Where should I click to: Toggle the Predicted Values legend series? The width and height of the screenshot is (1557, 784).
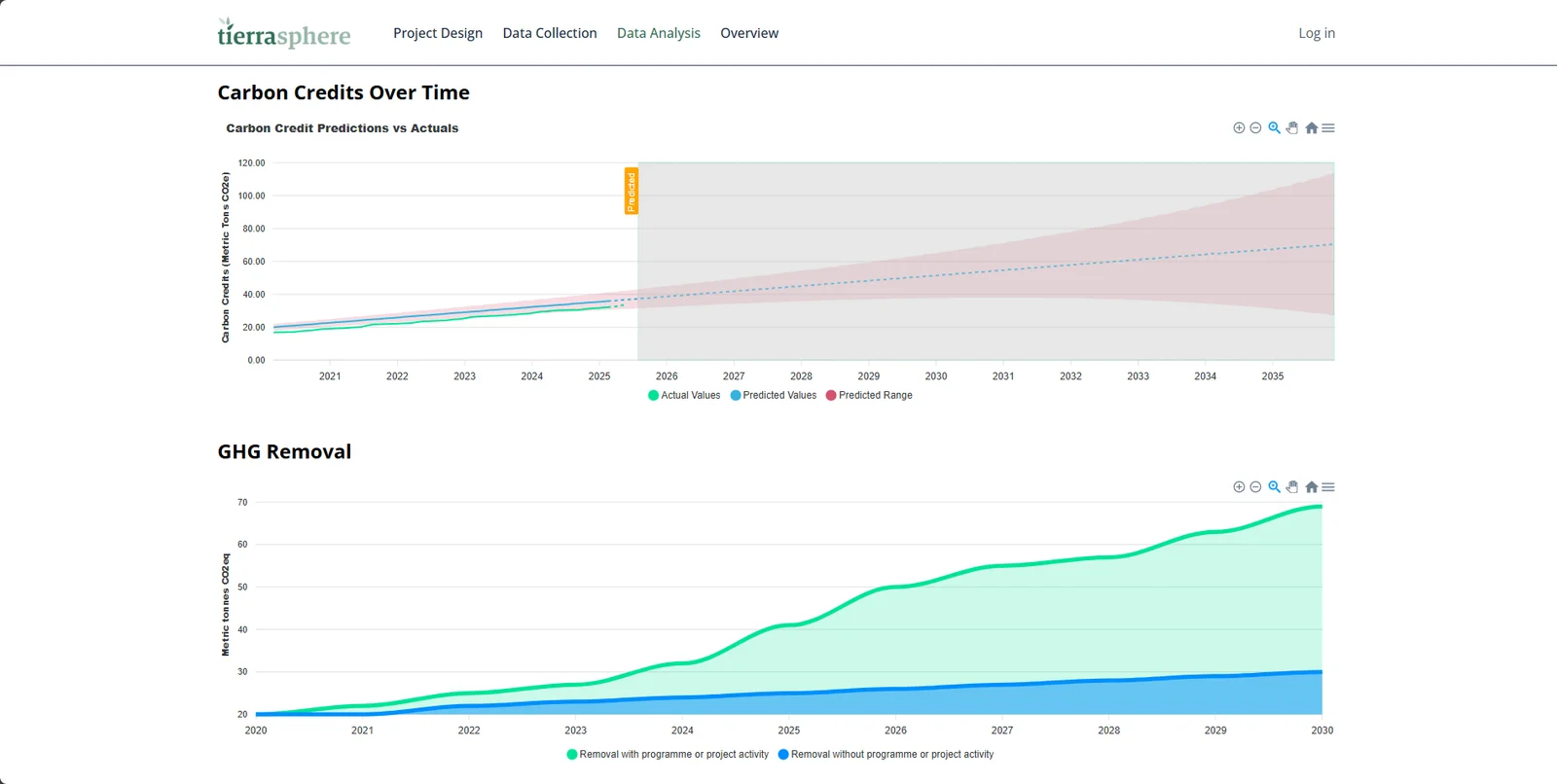[774, 396]
